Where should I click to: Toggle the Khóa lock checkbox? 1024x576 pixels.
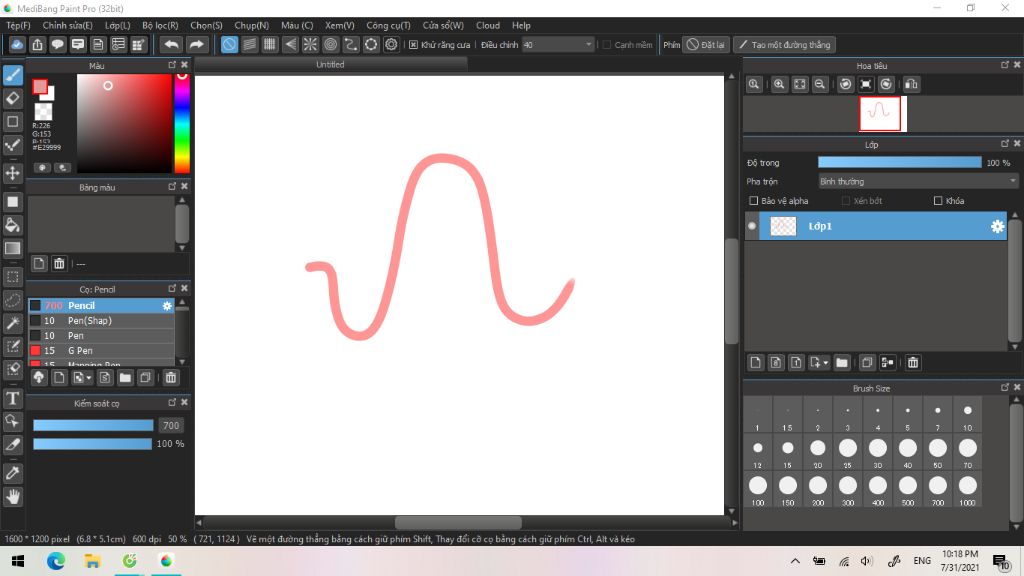tap(938, 200)
